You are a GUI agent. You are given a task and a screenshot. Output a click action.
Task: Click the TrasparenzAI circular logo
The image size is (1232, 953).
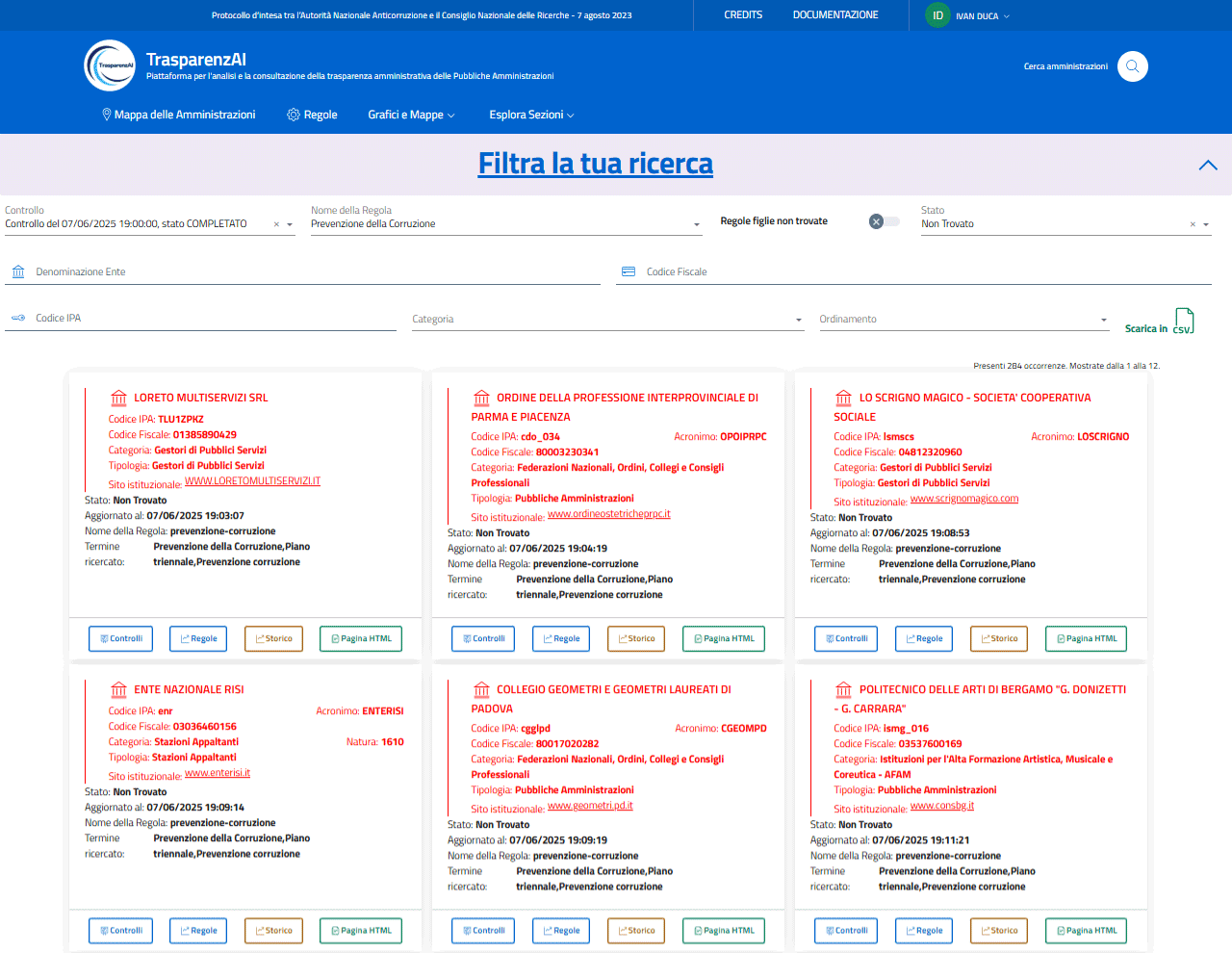coord(110,65)
